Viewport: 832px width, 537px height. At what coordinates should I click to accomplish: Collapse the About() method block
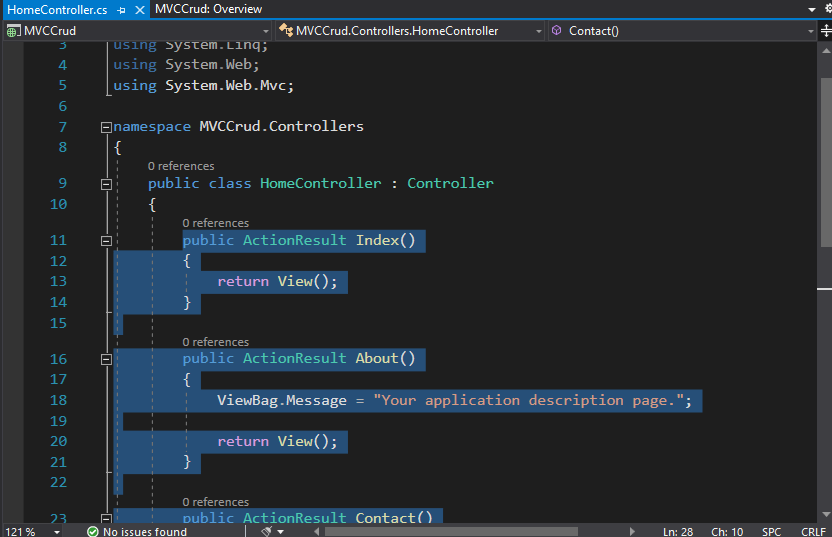pos(106,359)
